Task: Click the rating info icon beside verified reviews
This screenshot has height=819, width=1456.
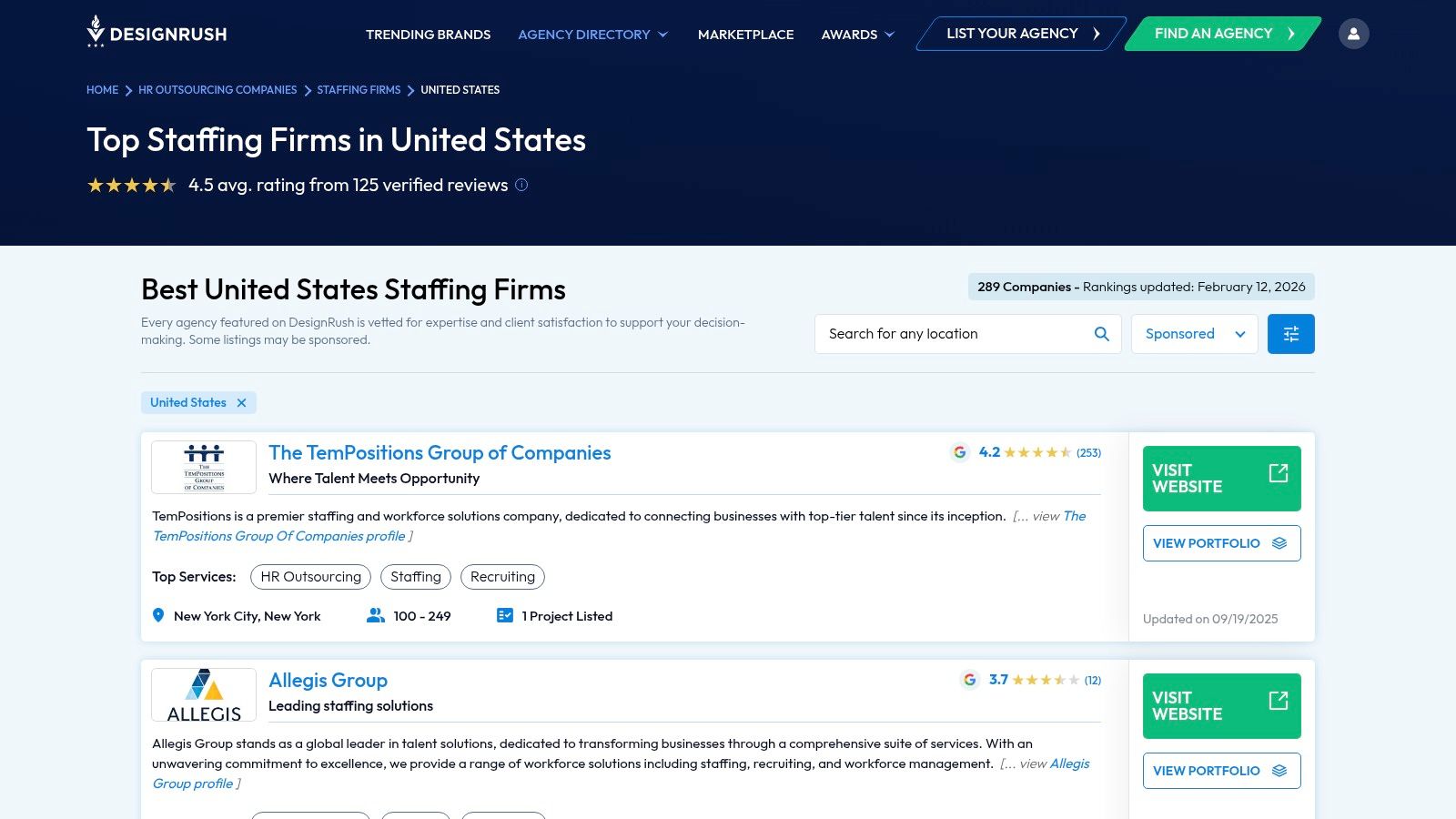Action: [x=521, y=185]
